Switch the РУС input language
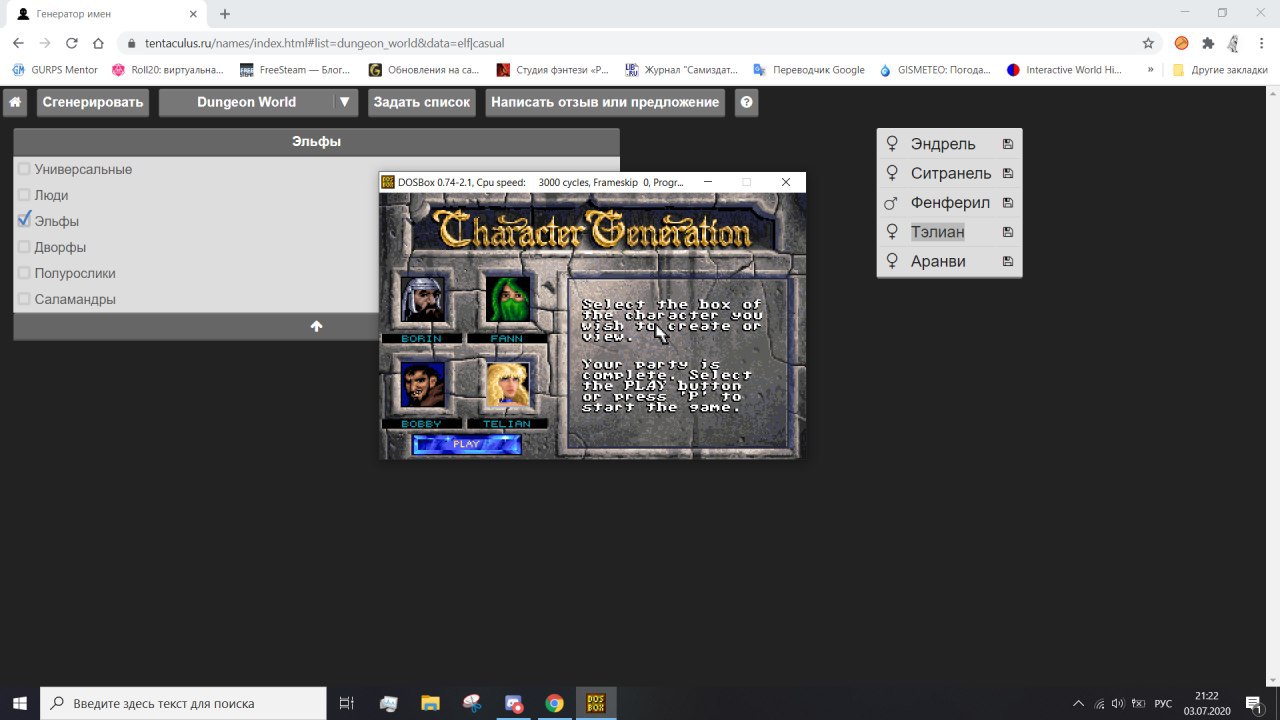Image resolution: width=1280 pixels, height=720 pixels. [1163, 703]
